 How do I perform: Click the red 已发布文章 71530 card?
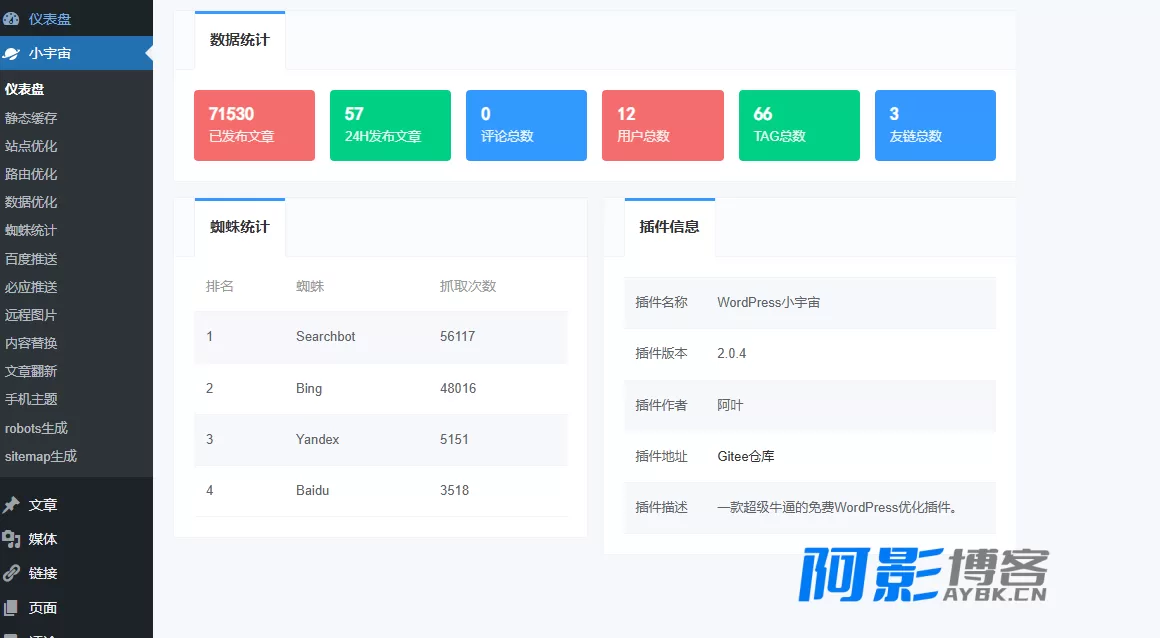pyautogui.click(x=254, y=125)
